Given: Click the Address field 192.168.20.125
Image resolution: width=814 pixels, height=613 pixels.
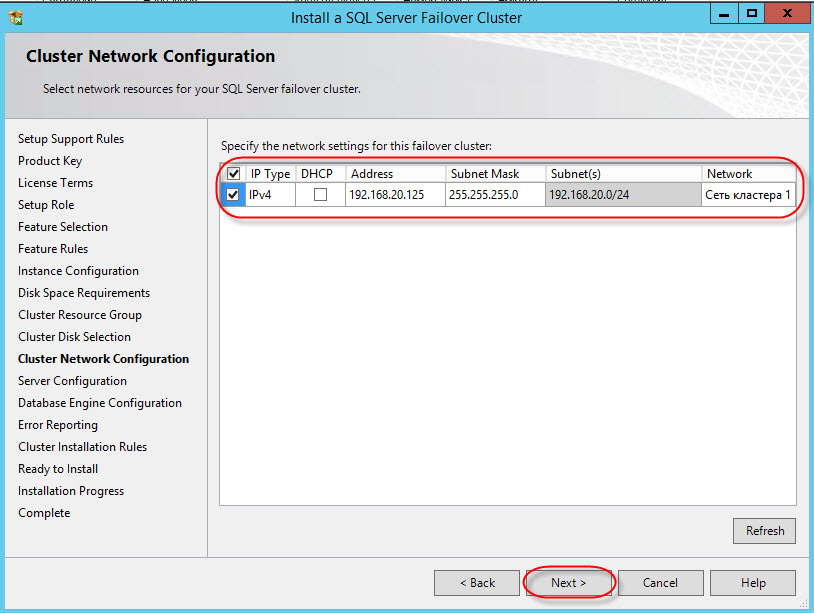Looking at the screenshot, I should coord(395,195).
